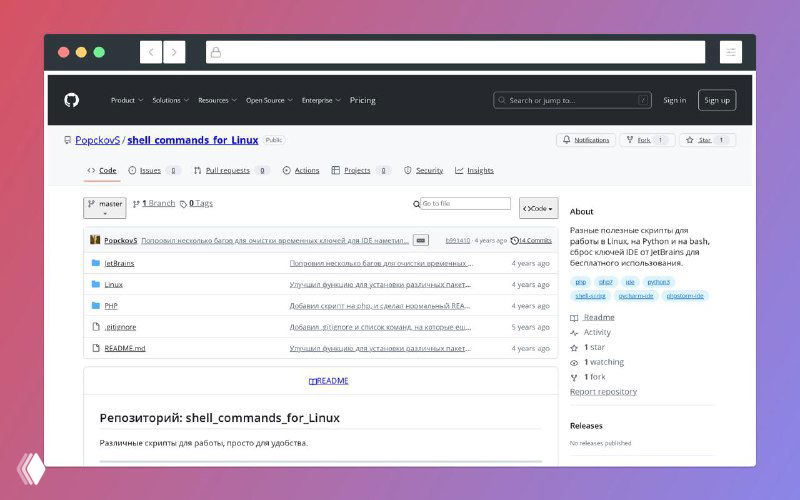The width and height of the screenshot is (800, 500).
Task: Switch to the Pull requests tab
Action: pyautogui.click(x=227, y=170)
